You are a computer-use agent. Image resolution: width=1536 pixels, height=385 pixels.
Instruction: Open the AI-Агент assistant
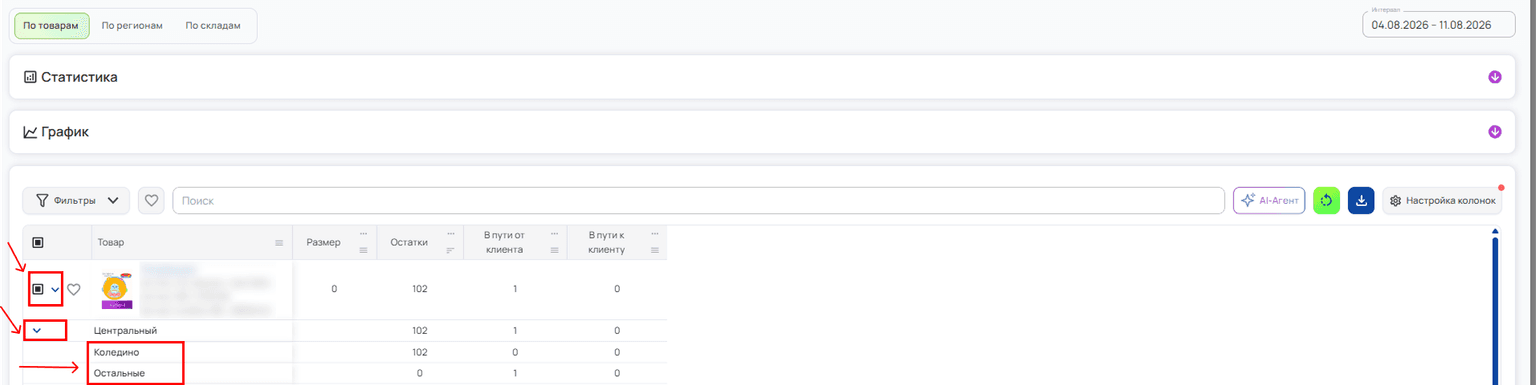[1269, 200]
